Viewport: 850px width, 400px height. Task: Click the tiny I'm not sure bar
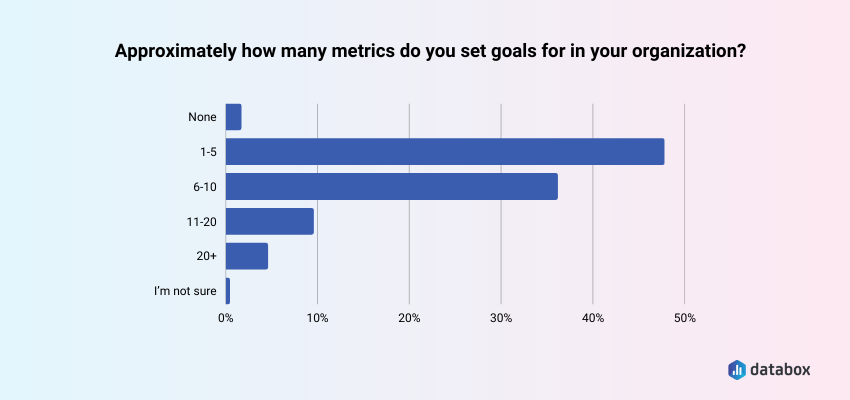tap(228, 291)
